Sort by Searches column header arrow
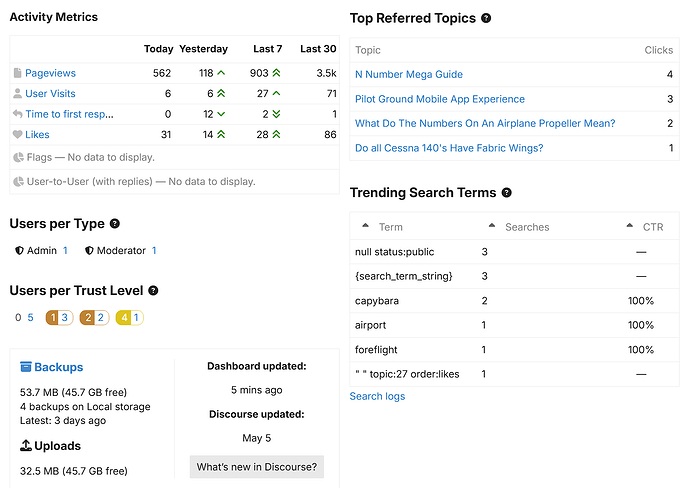 click(492, 226)
